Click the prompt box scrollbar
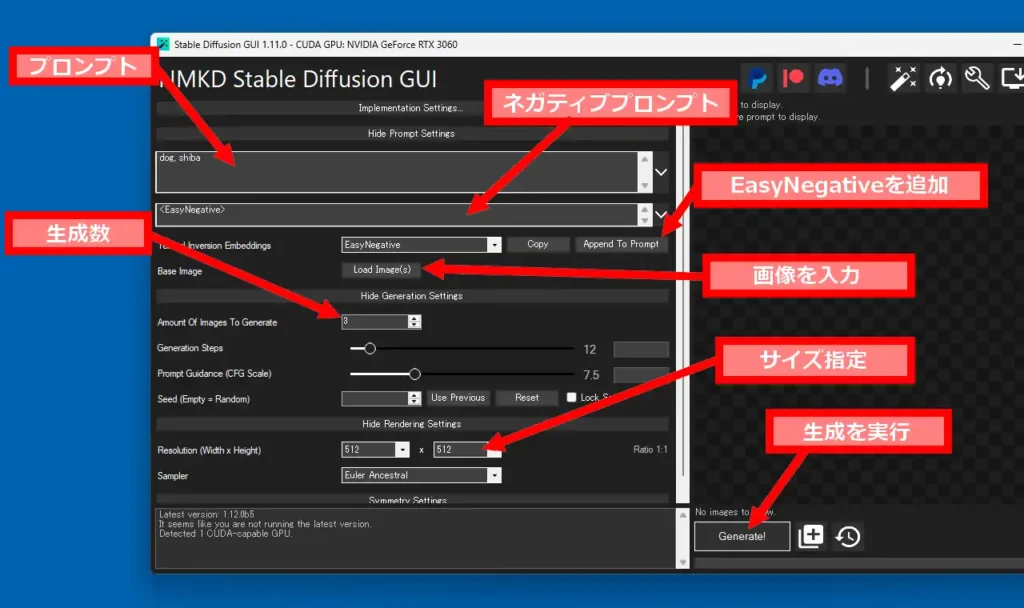1024x608 pixels. click(645, 172)
